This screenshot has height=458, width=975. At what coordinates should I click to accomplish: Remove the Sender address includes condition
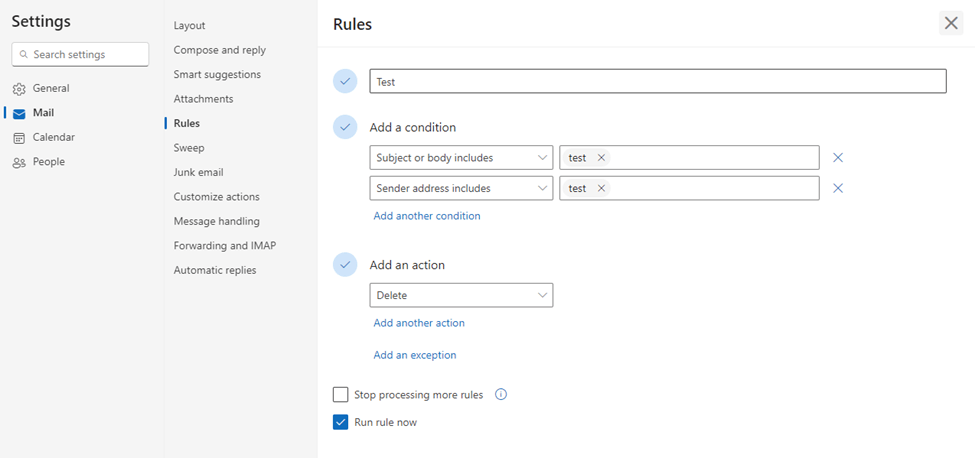(x=838, y=188)
